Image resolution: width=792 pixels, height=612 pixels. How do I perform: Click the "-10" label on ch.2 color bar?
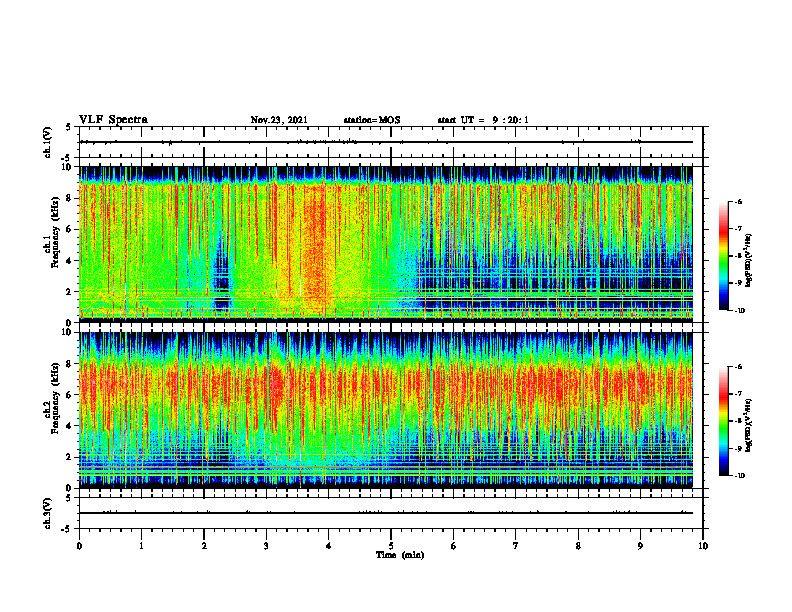(x=739, y=476)
